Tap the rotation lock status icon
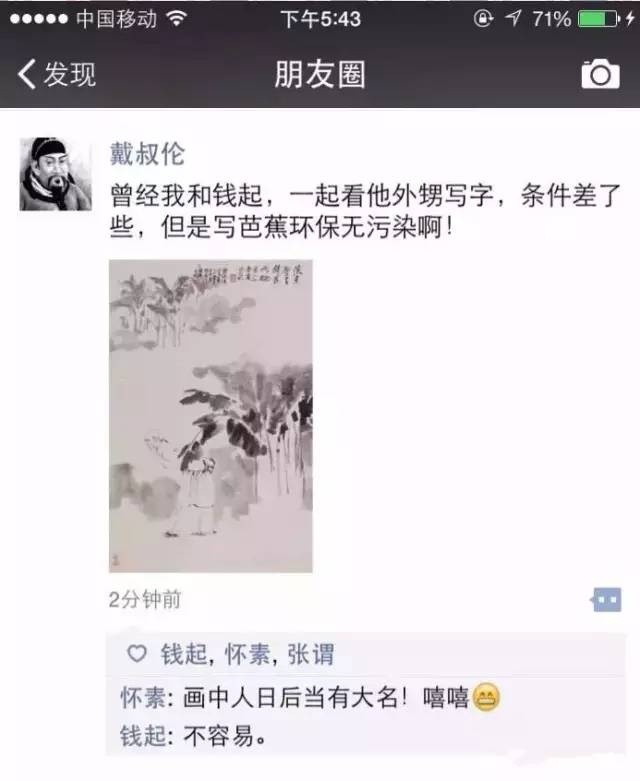 [483, 18]
